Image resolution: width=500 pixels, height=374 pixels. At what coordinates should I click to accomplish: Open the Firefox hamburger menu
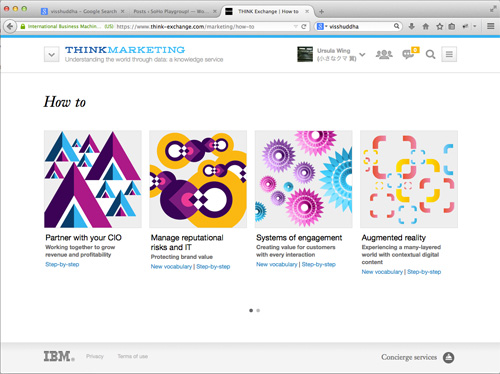(x=490, y=26)
